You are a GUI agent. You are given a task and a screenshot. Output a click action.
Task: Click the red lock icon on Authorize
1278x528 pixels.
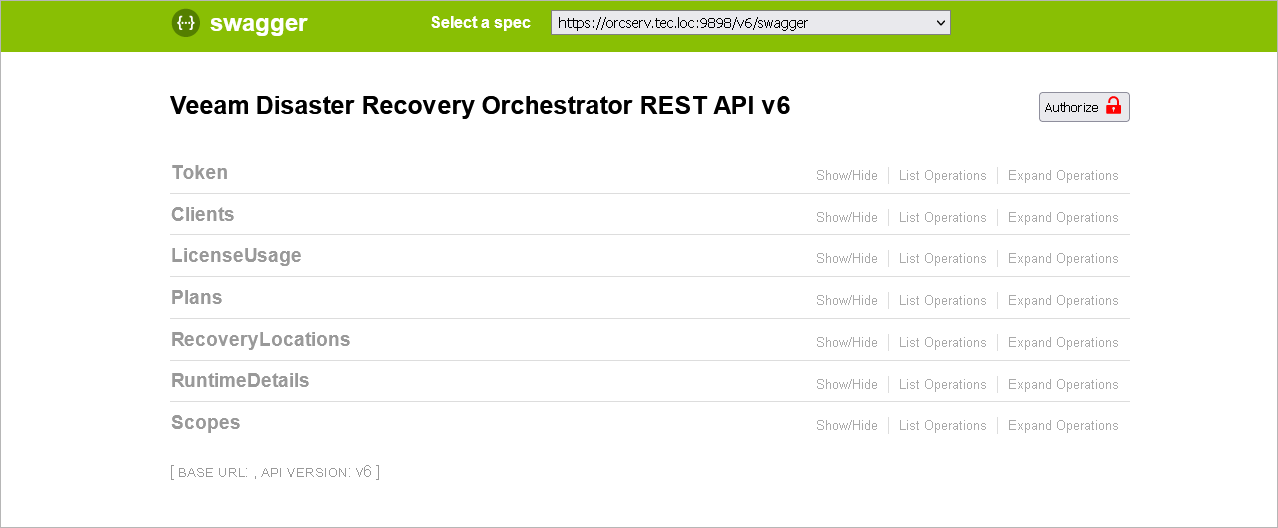point(1113,106)
